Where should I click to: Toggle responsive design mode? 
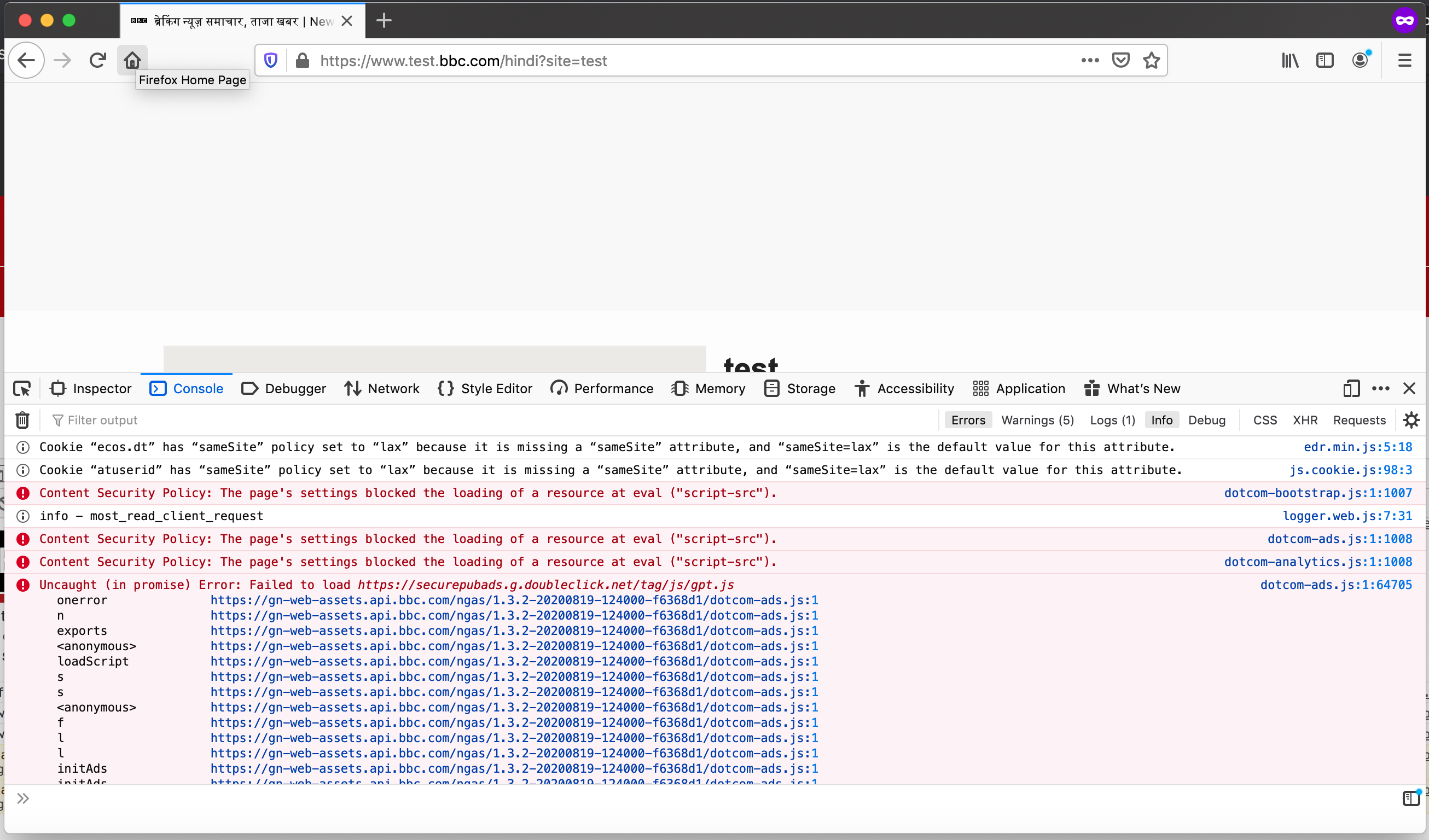coord(1351,389)
